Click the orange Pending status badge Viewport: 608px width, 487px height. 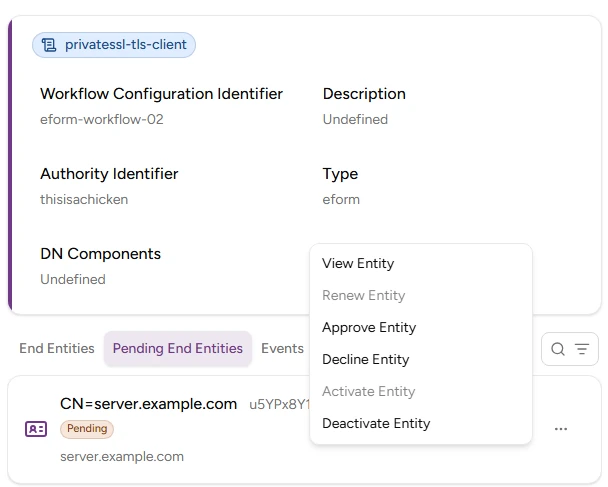[87, 428]
